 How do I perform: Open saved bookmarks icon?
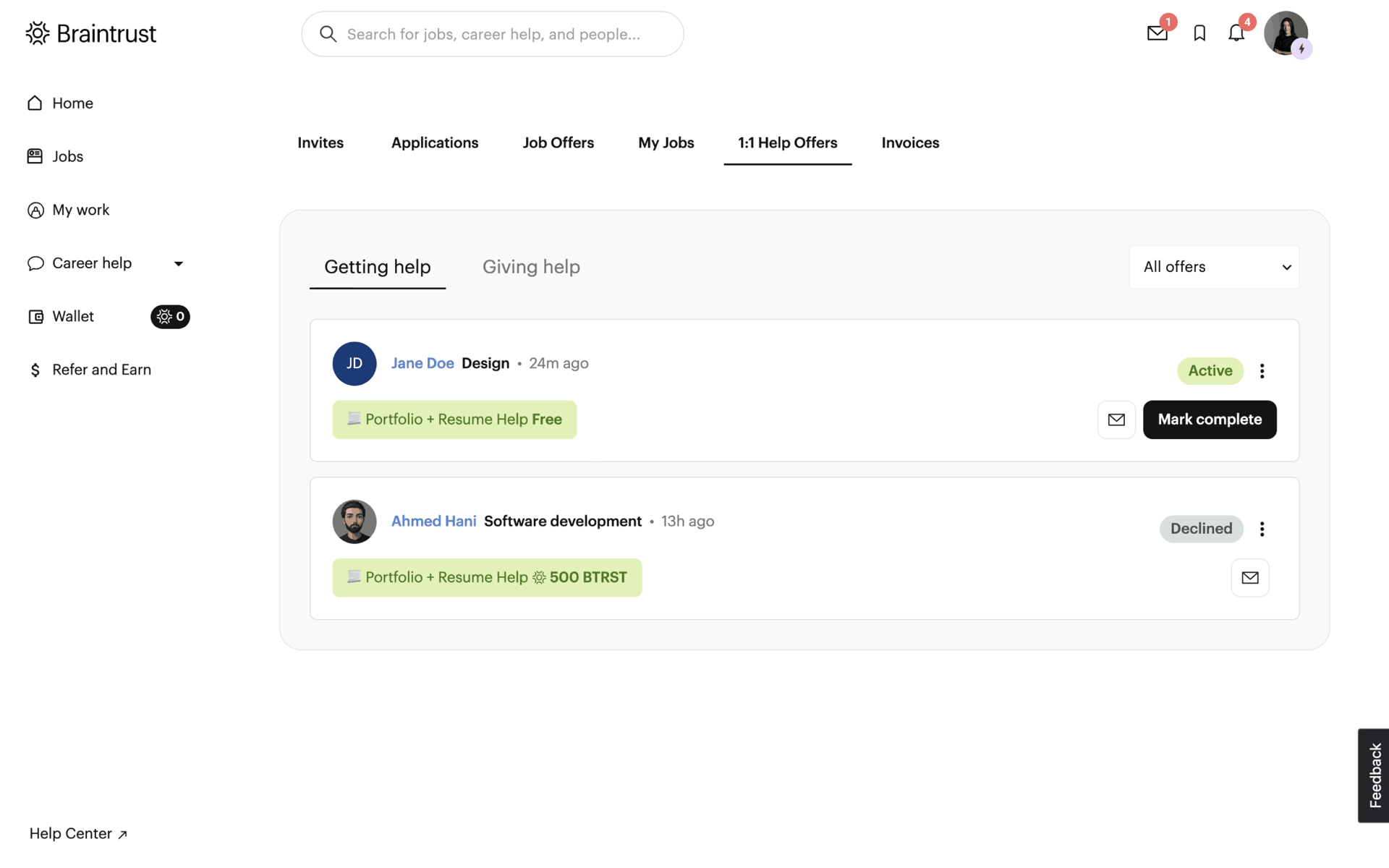(x=1199, y=33)
